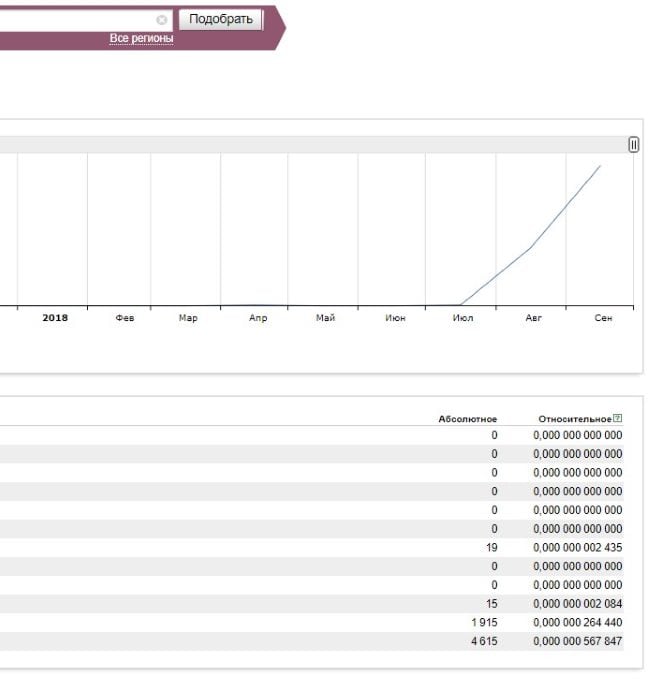Select the Авг month on chart axis
Image resolution: width=650 pixels, height=679 pixels.
(534, 318)
